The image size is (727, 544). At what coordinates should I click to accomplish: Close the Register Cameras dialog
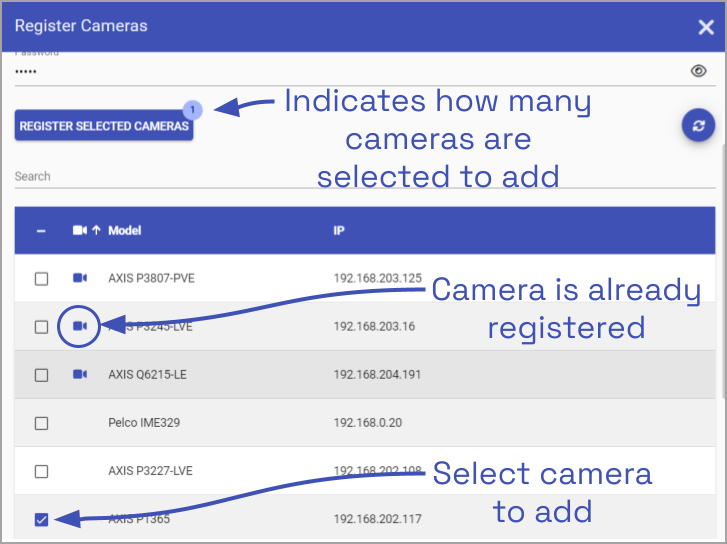click(x=705, y=27)
